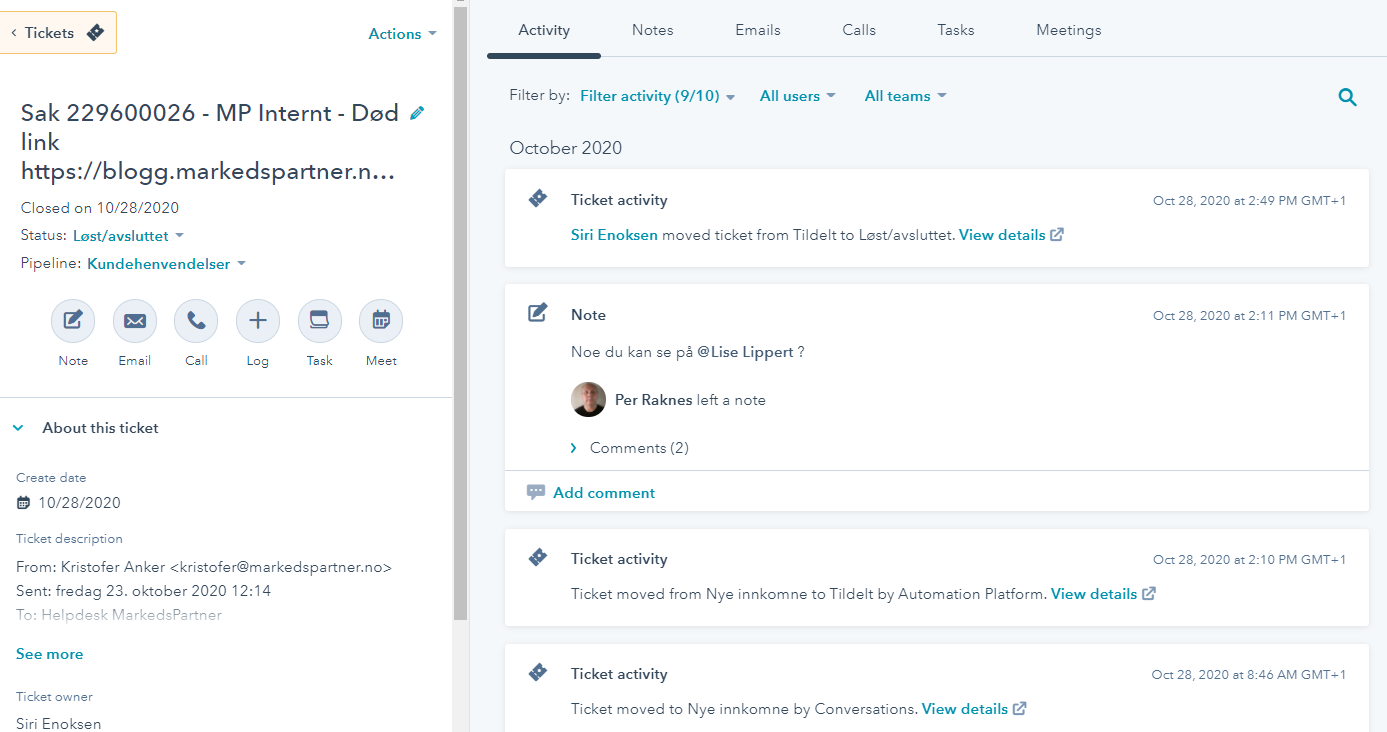The width and height of the screenshot is (1387, 732).
Task: Click Create date value 10/28/2020
Action: click(79, 503)
